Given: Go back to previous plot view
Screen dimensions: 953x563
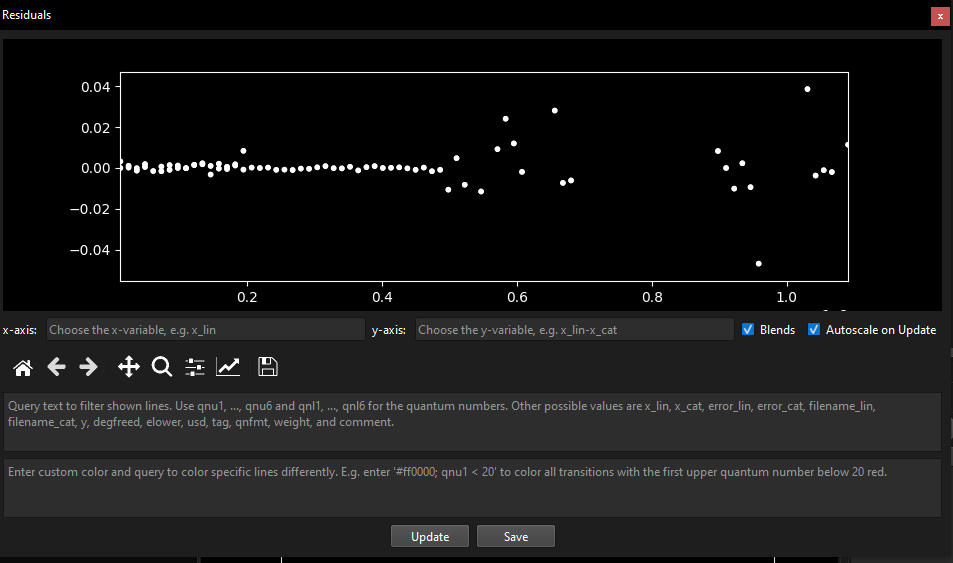Looking at the screenshot, I should (x=57, y=367).
